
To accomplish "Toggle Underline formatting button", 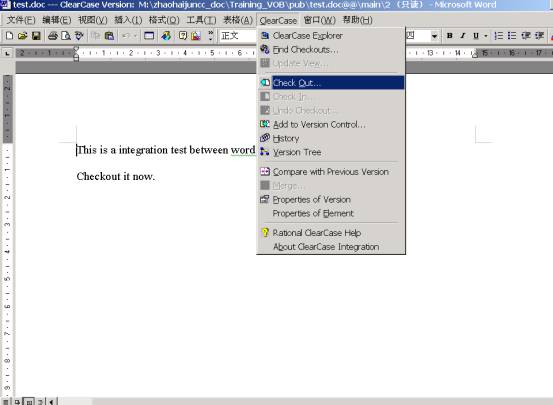I will point(476,36).
